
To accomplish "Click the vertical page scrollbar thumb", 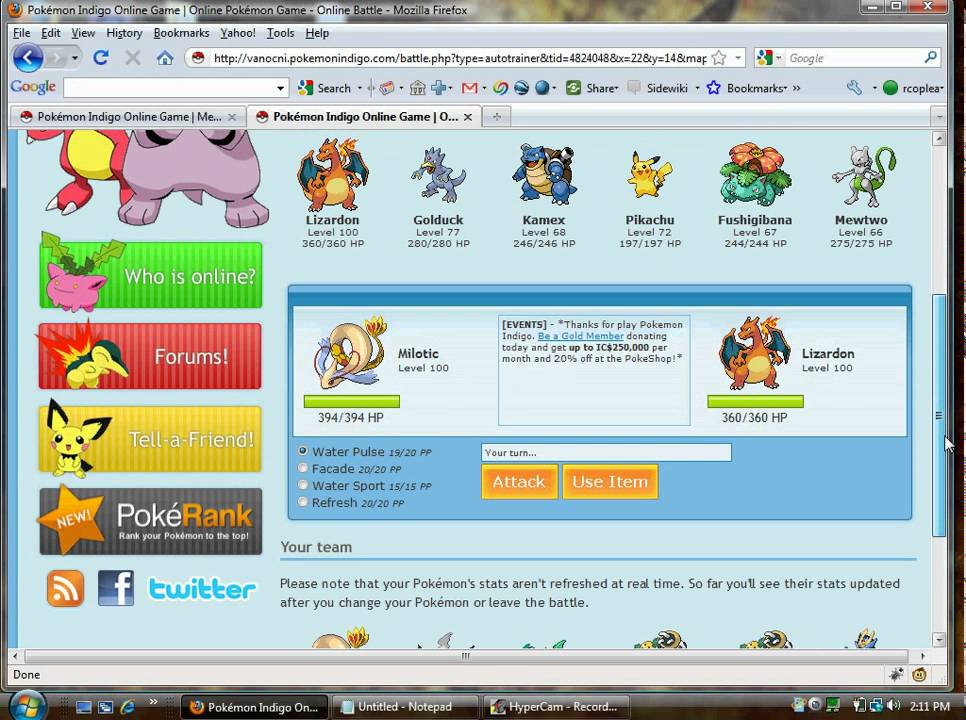I will pyautogui.click(x=939, y=415).
